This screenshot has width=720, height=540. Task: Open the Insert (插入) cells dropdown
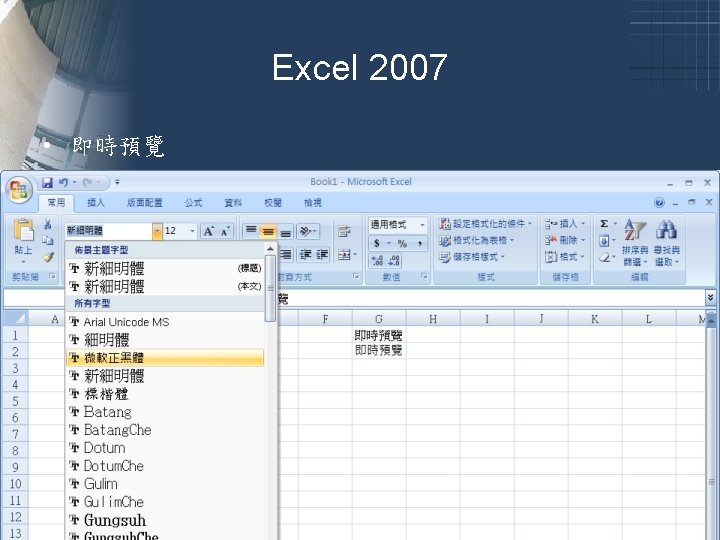point(565,224)
